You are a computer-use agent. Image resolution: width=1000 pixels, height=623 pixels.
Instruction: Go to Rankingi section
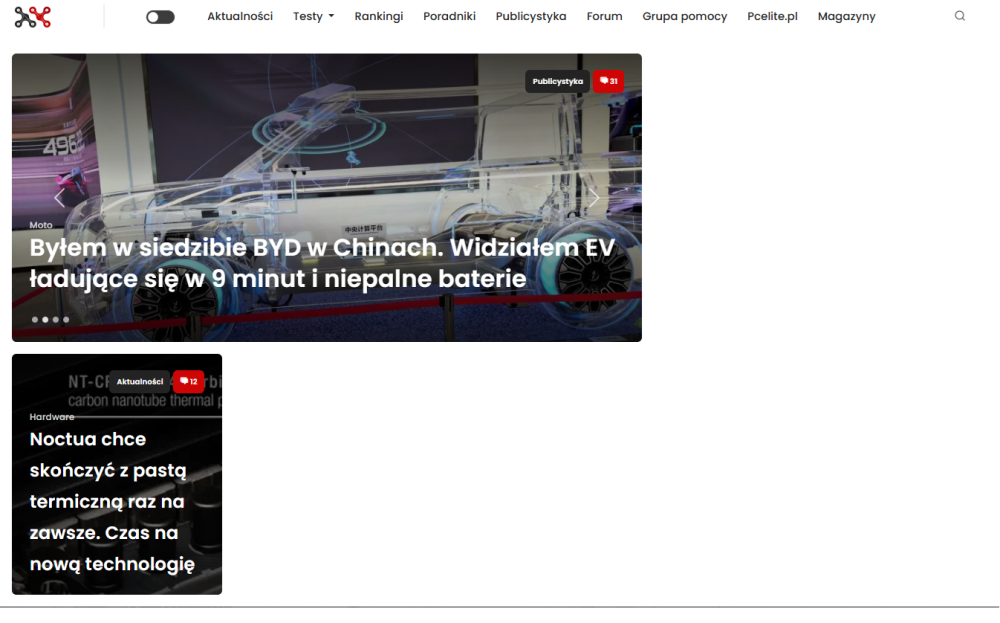coord(379,17)
